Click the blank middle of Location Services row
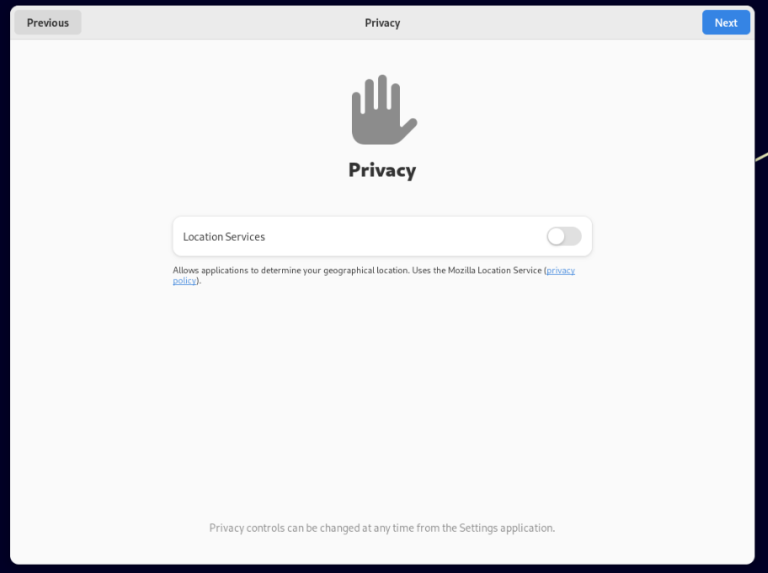Screen dimensions: 768x573 click(x=400, y=237)
